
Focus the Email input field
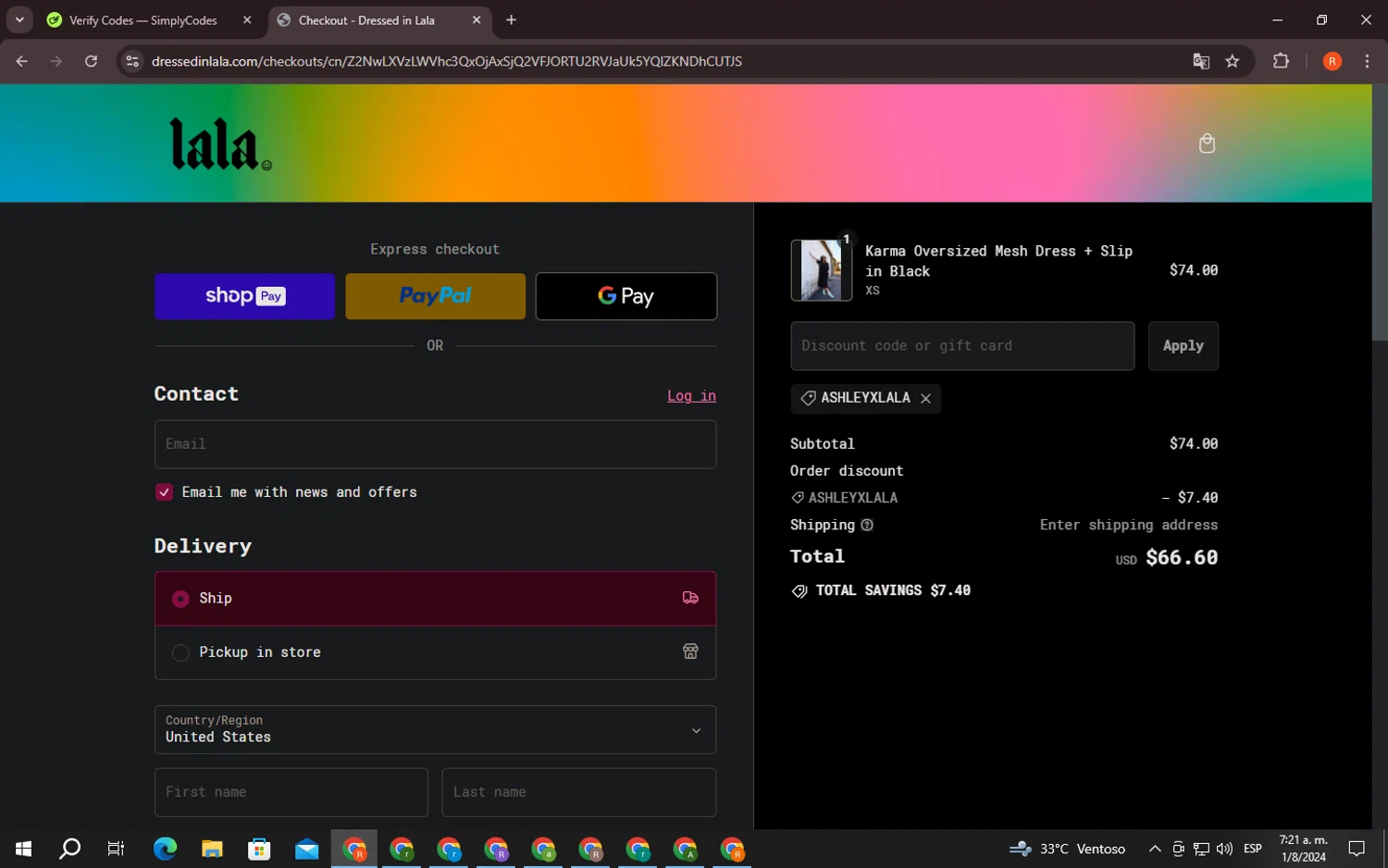click(x=435, y=444)
